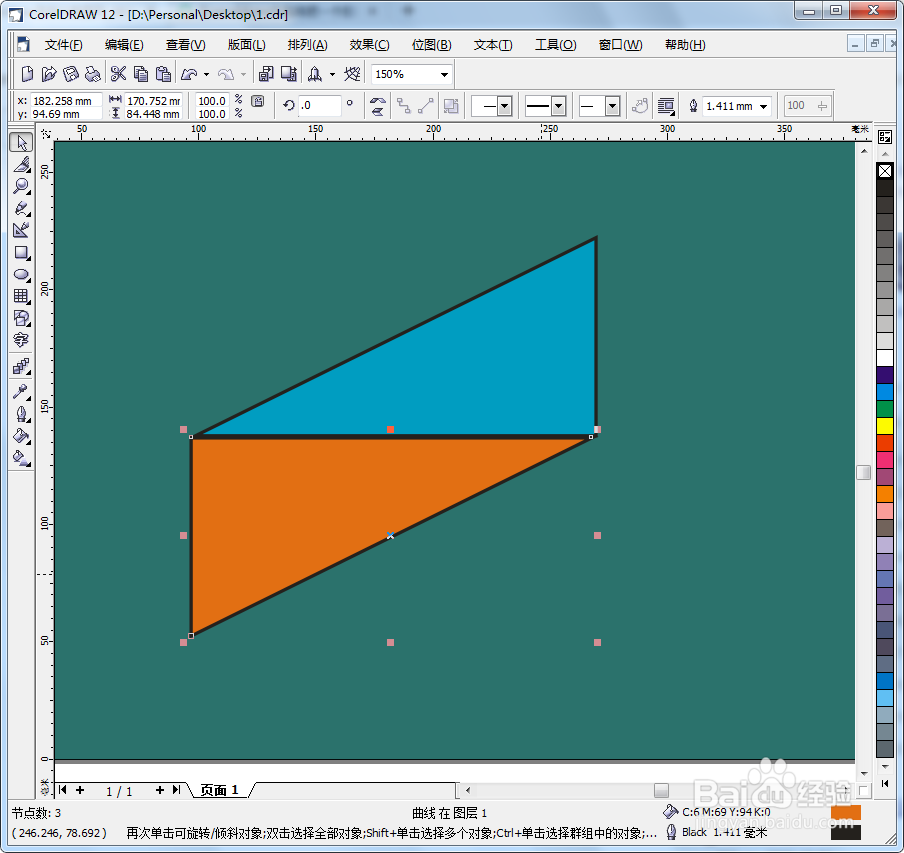Image resolution: width=904 pixels, height=853 pixels.
Task: Click the New document icon
Action: 27,74
